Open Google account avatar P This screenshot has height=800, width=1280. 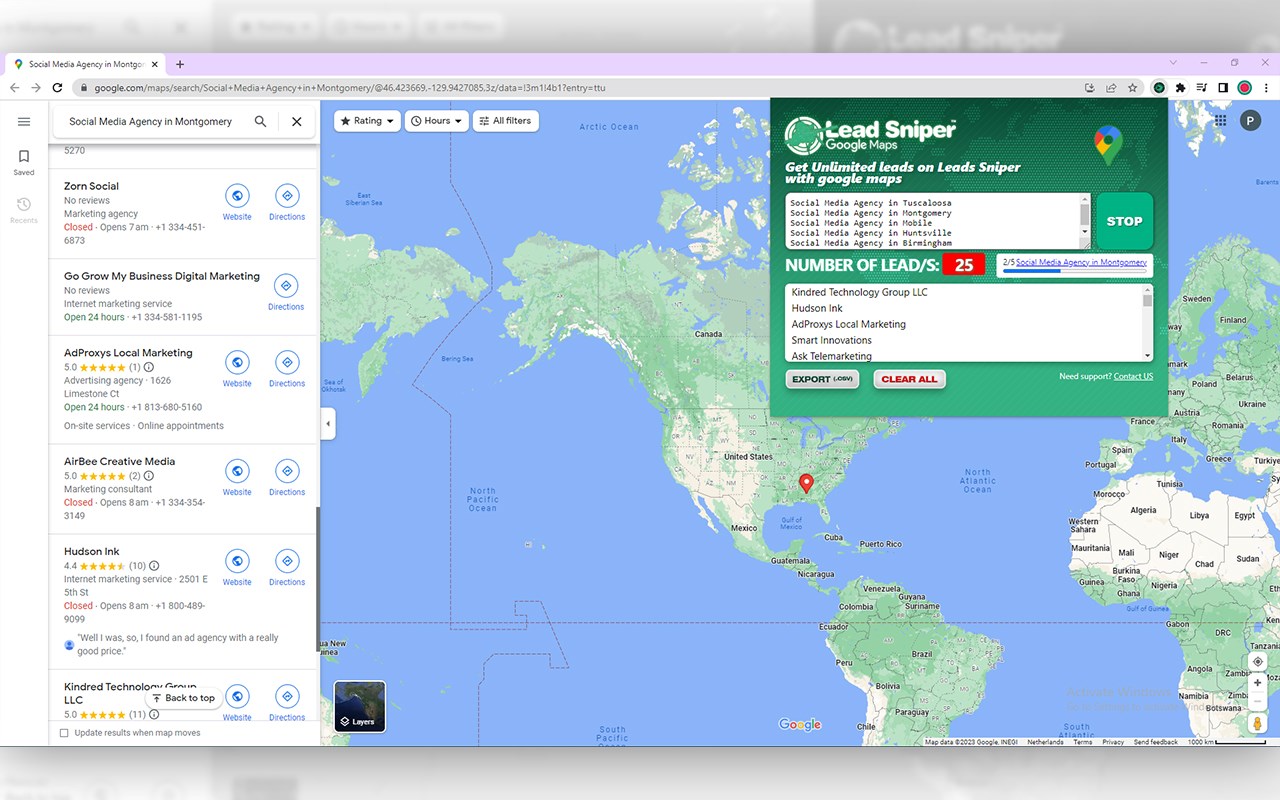click(1250, 121)
